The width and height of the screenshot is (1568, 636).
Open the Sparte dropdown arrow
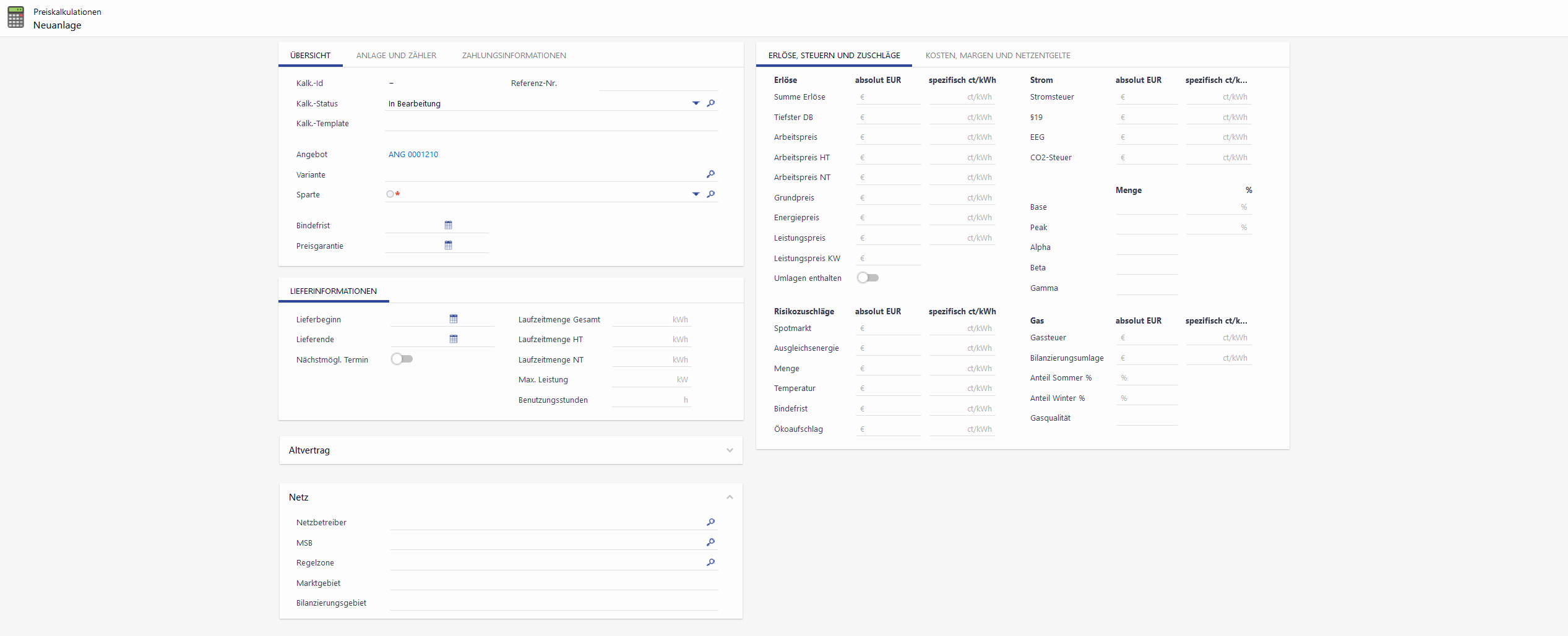[x=696, y=194]
